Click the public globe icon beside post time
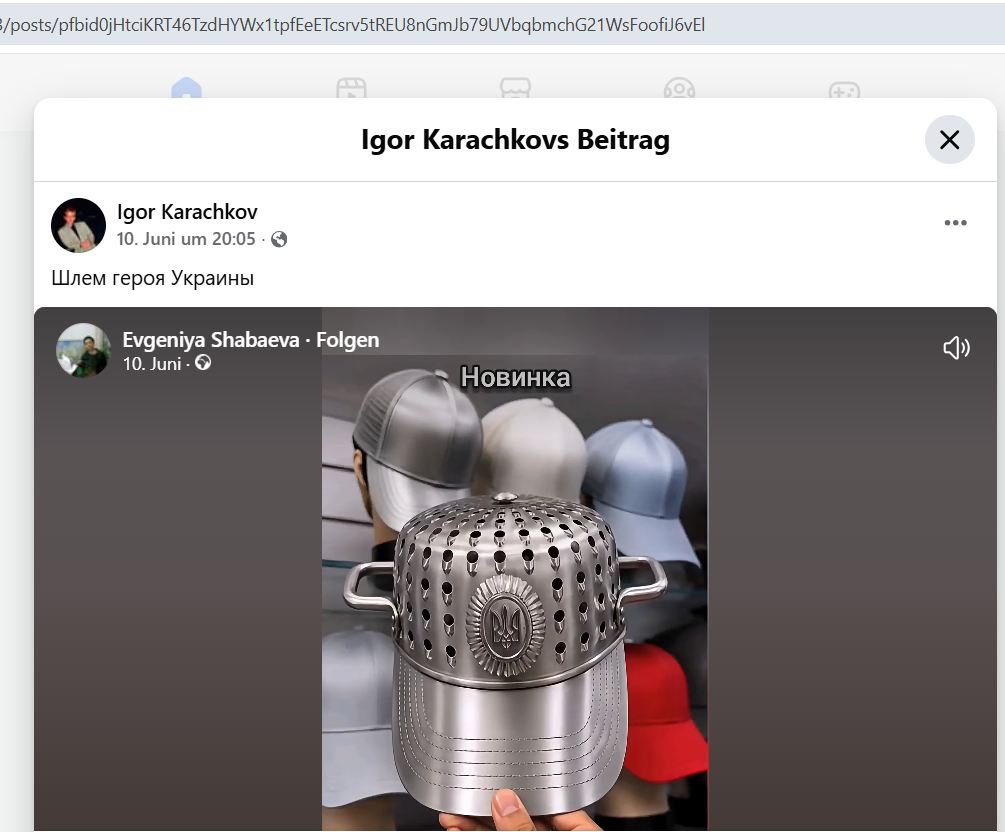Image resolution: width=1005 pixels, height=832 pixels. (279, 239)
